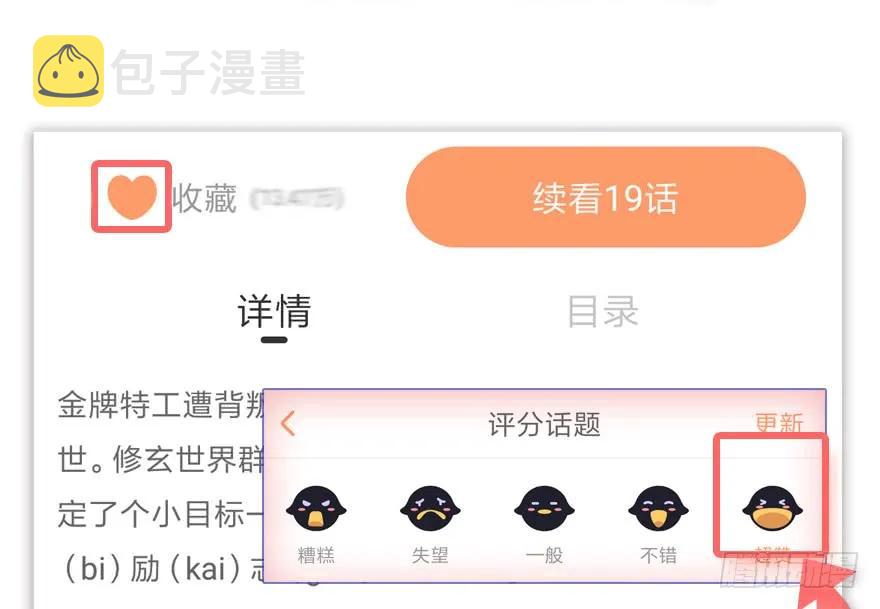Go back using the orange left chevron
880x609 pixels.
(x=288, y=424)
